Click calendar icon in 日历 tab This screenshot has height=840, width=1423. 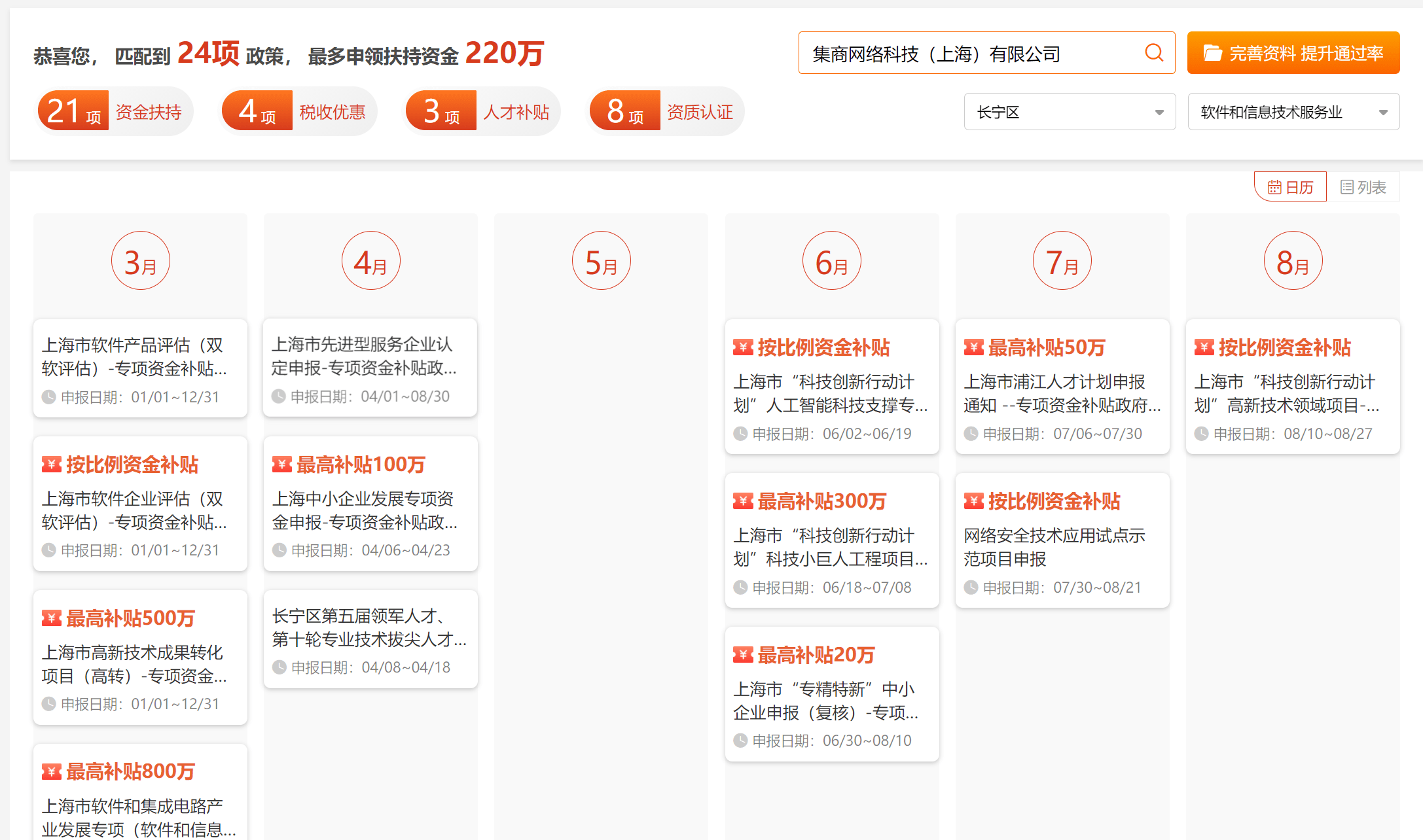coord(1274,188)
